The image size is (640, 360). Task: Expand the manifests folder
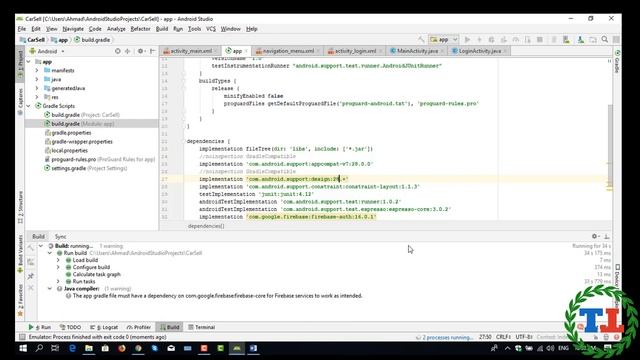coord(37,70)
